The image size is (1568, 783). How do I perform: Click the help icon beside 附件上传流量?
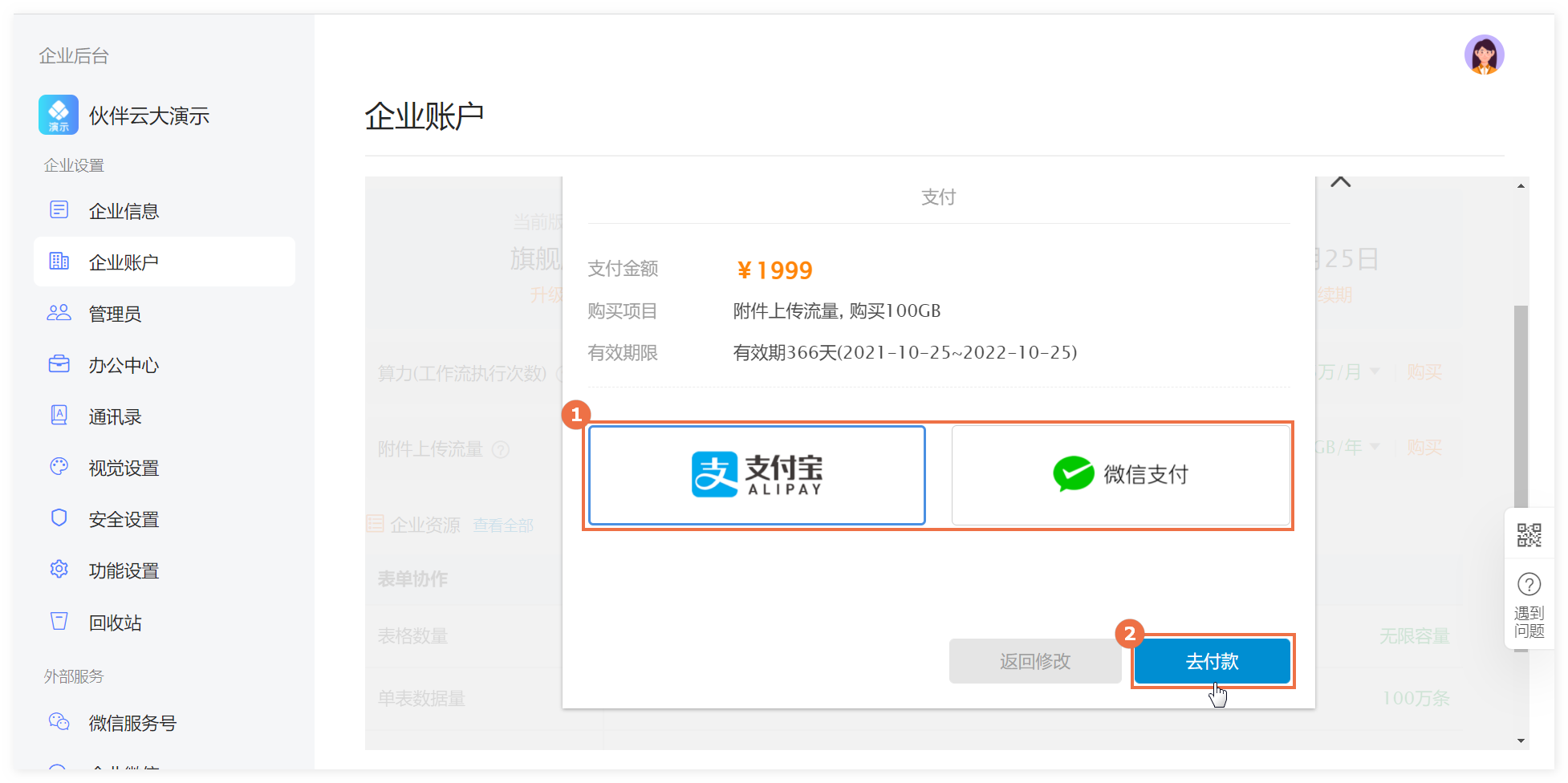coord(501,449)
